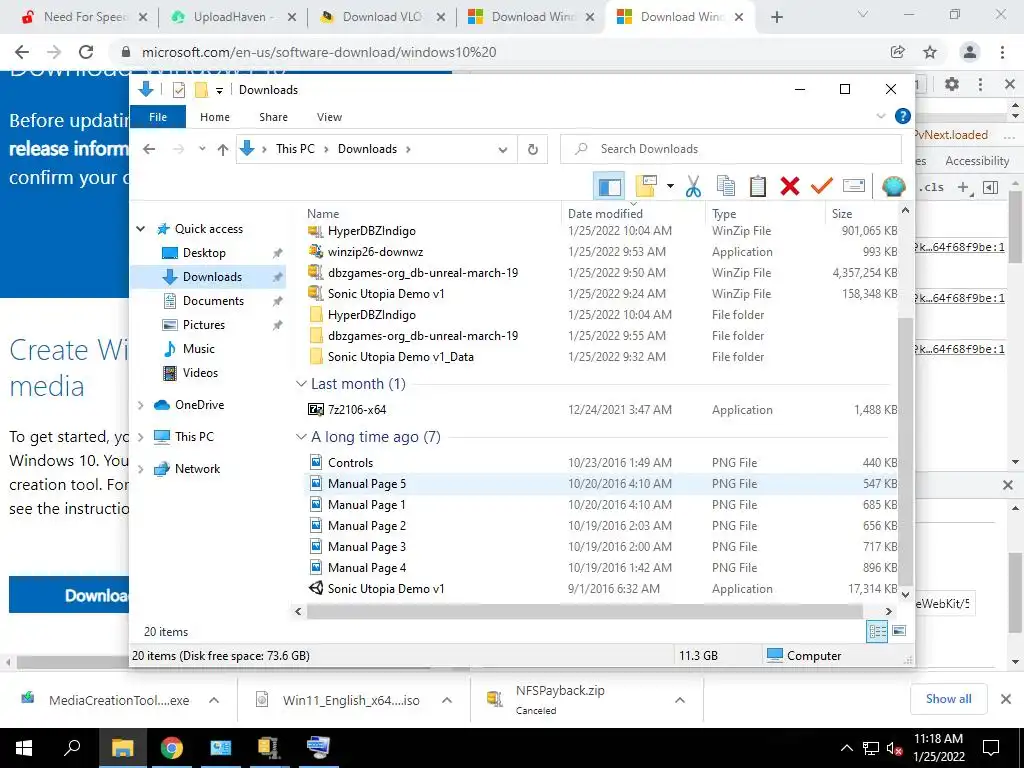
Task: Click the Rename icon in the Explorer toolbar
Action: coord(854,186)
